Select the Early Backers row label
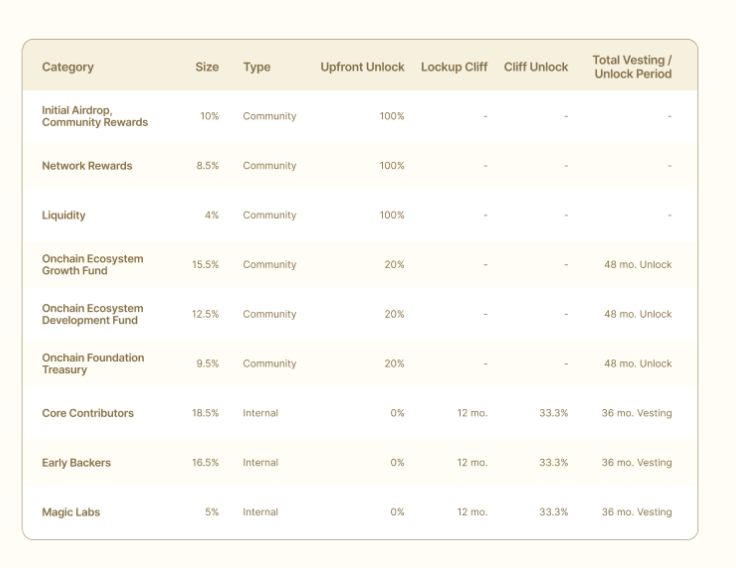Viewport: 736px width, 568px height. coord(76,463)
